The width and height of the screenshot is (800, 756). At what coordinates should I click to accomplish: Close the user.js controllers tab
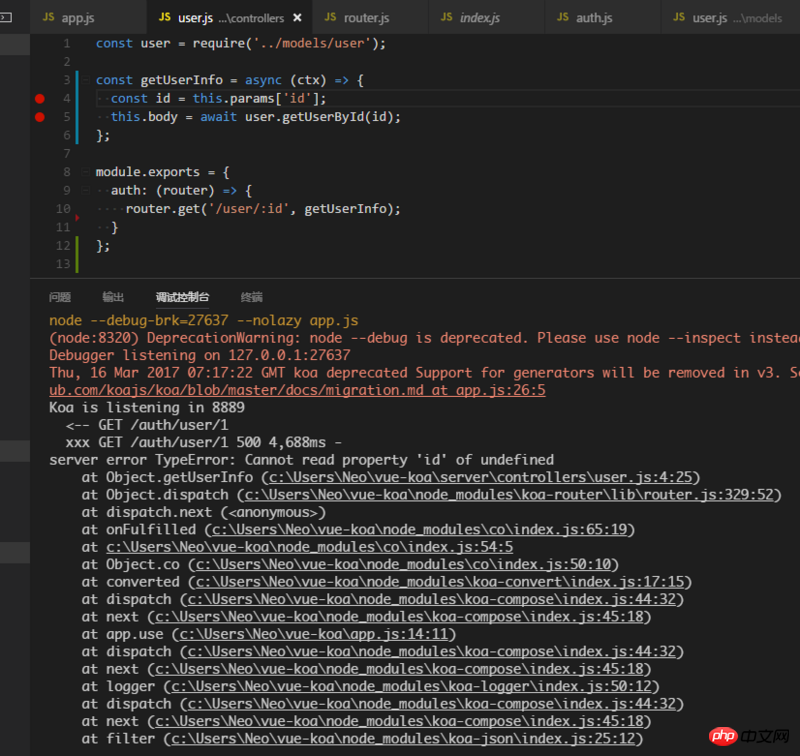(299, 18)
